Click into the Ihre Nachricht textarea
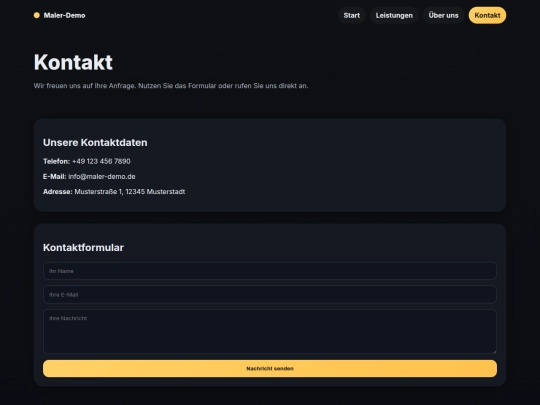Screen dimensions: 540x405 270,331
